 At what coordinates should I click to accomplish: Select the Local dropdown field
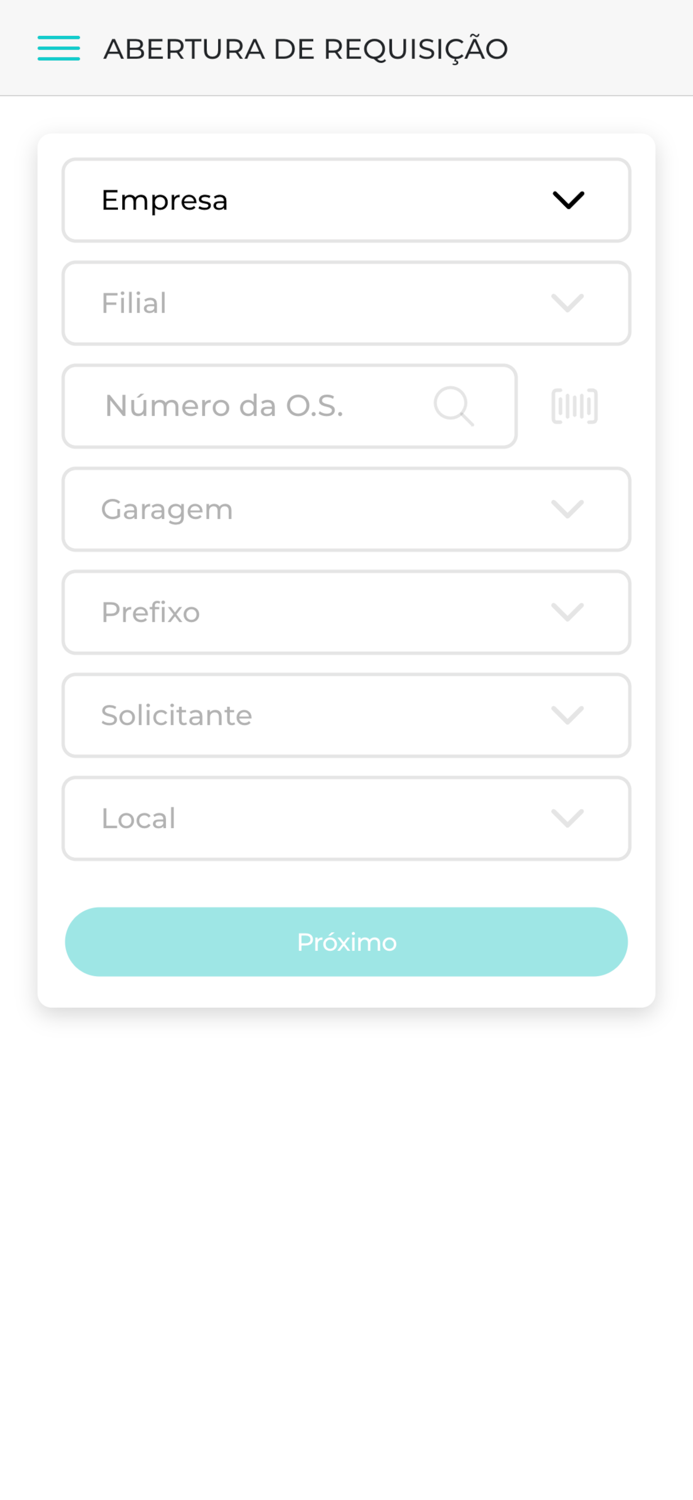(x=347, y=817)
